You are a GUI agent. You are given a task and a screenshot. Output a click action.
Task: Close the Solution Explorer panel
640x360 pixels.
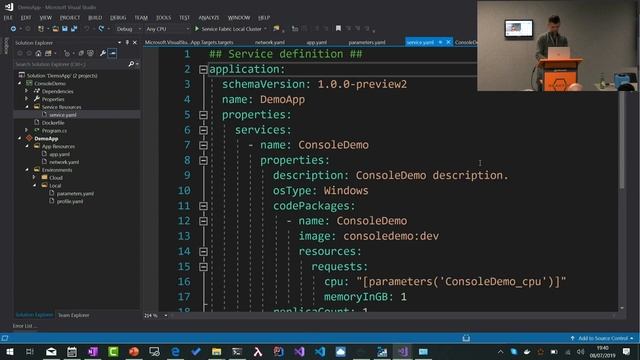(135, 42)
